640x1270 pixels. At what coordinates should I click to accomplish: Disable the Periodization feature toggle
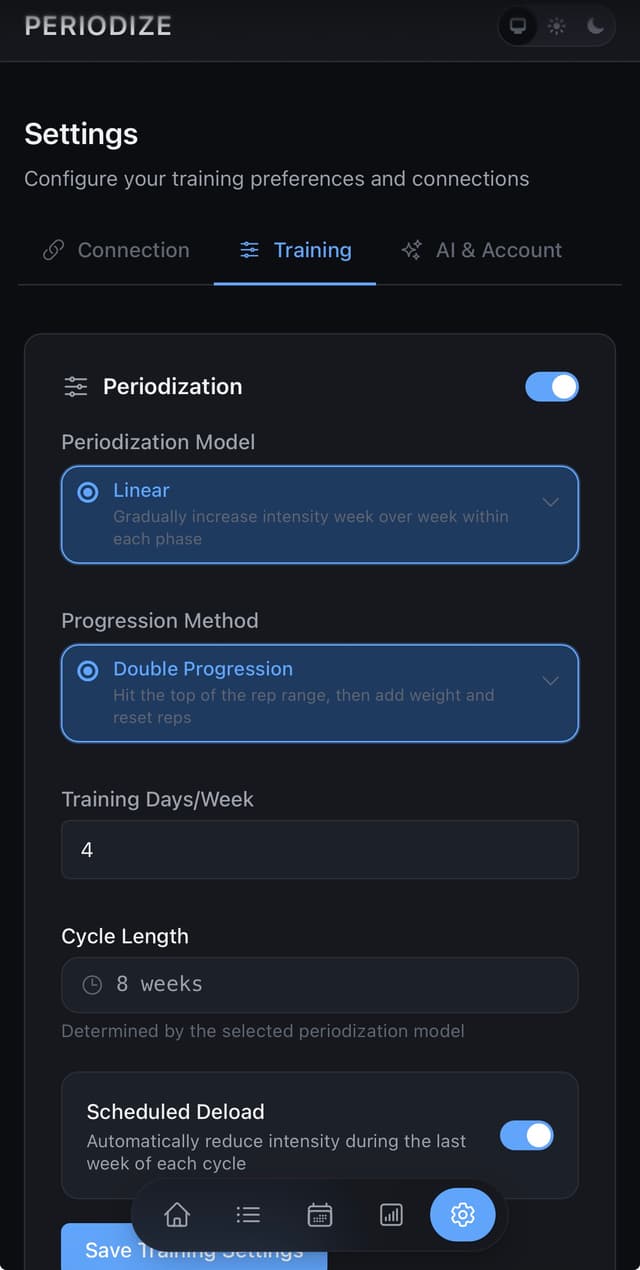tap(551, 386)
